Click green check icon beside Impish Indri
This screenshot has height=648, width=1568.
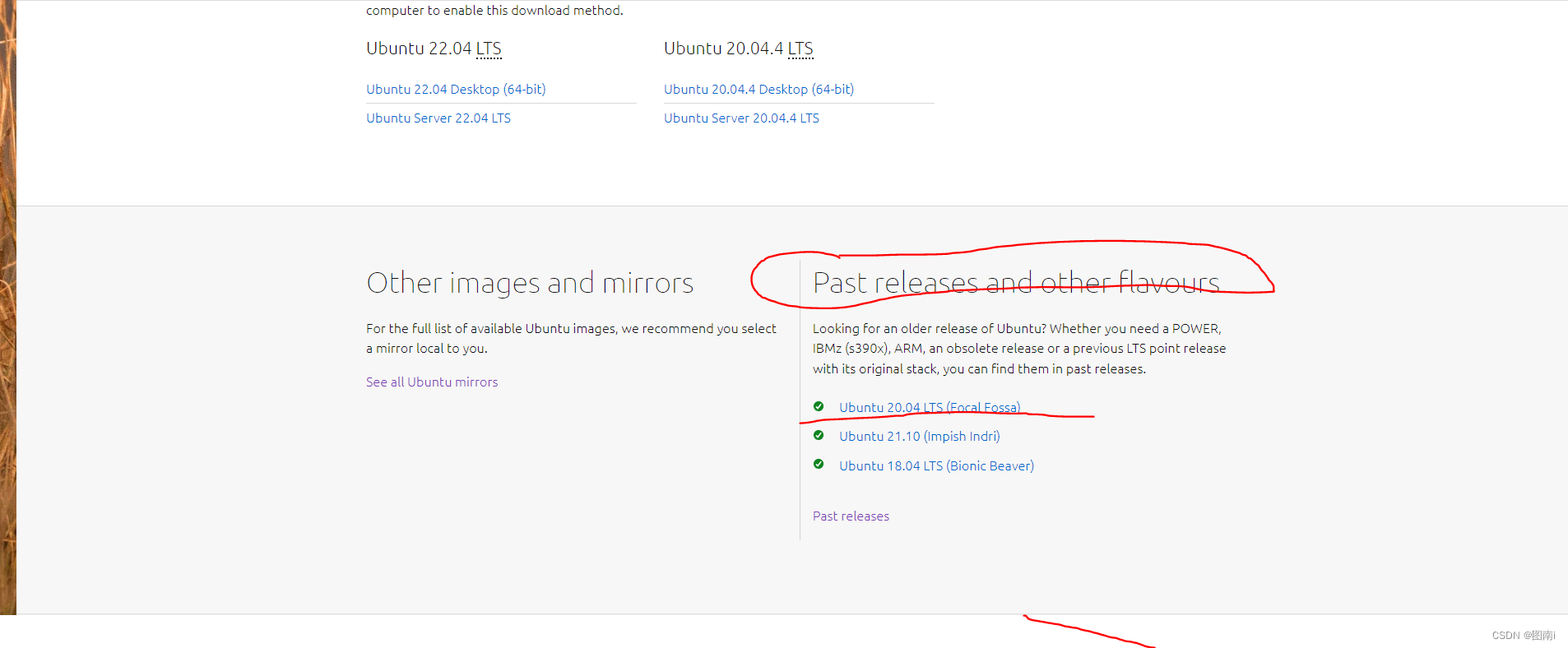[x=819, y=435]
